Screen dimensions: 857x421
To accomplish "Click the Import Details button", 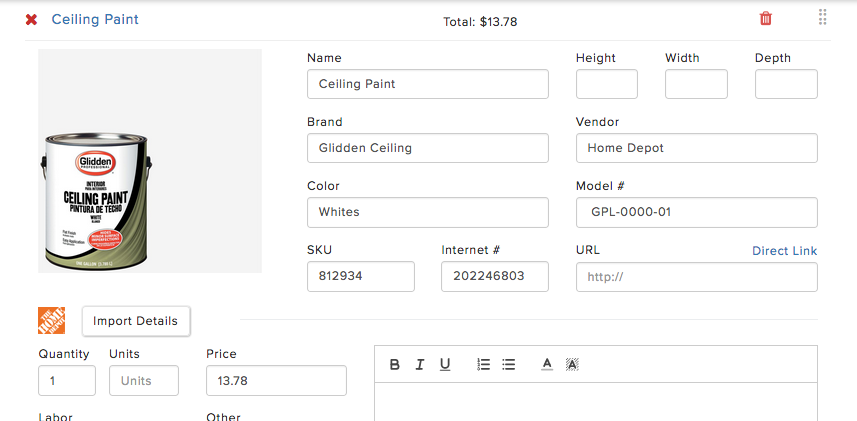I will pos(136,321).
